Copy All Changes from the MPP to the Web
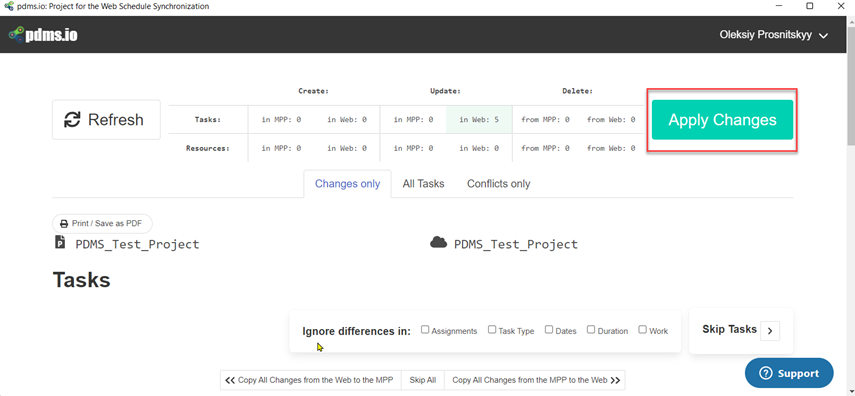 [535, 380]
